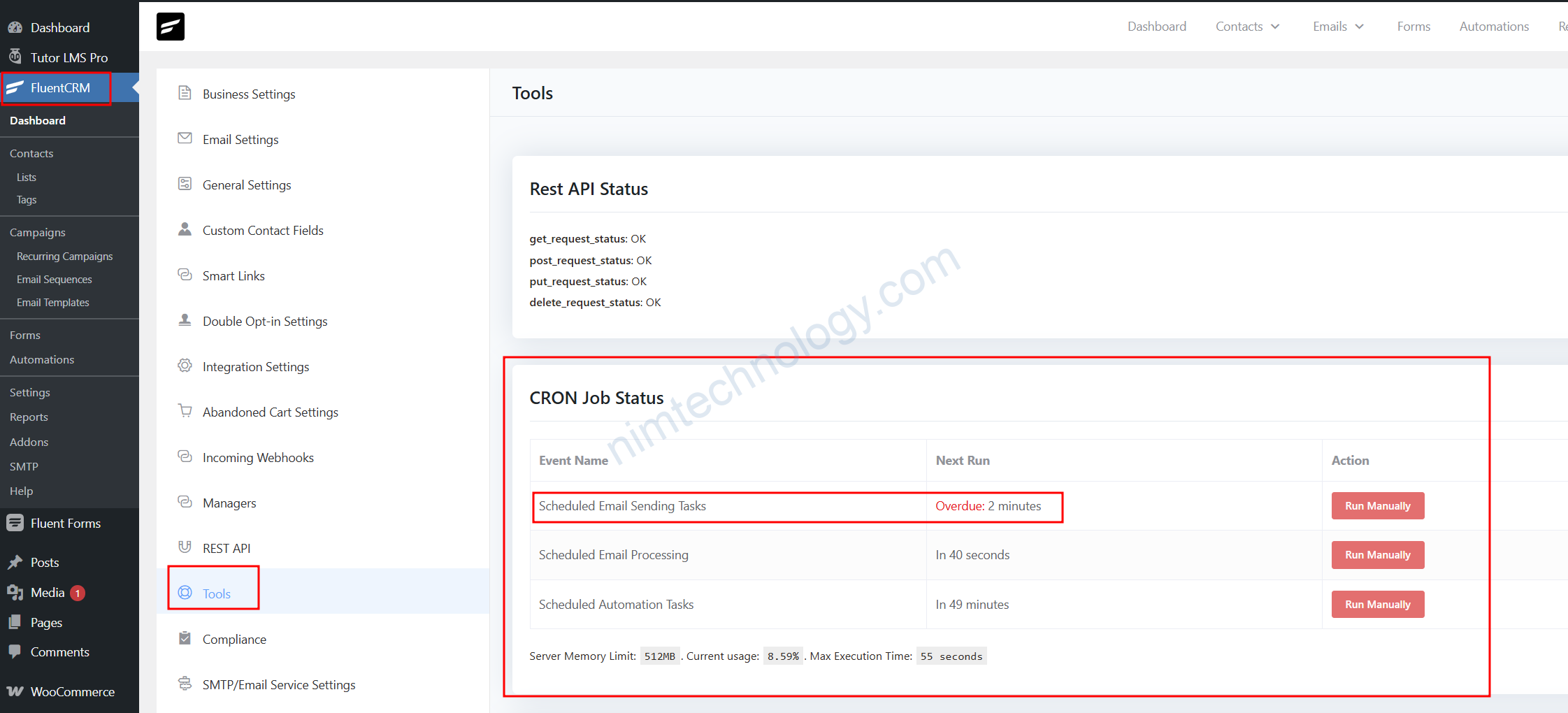Screen dimensions: 1568x713
Task: Expand the Emails dropdown in top navigation
Action: [1338, 27]
